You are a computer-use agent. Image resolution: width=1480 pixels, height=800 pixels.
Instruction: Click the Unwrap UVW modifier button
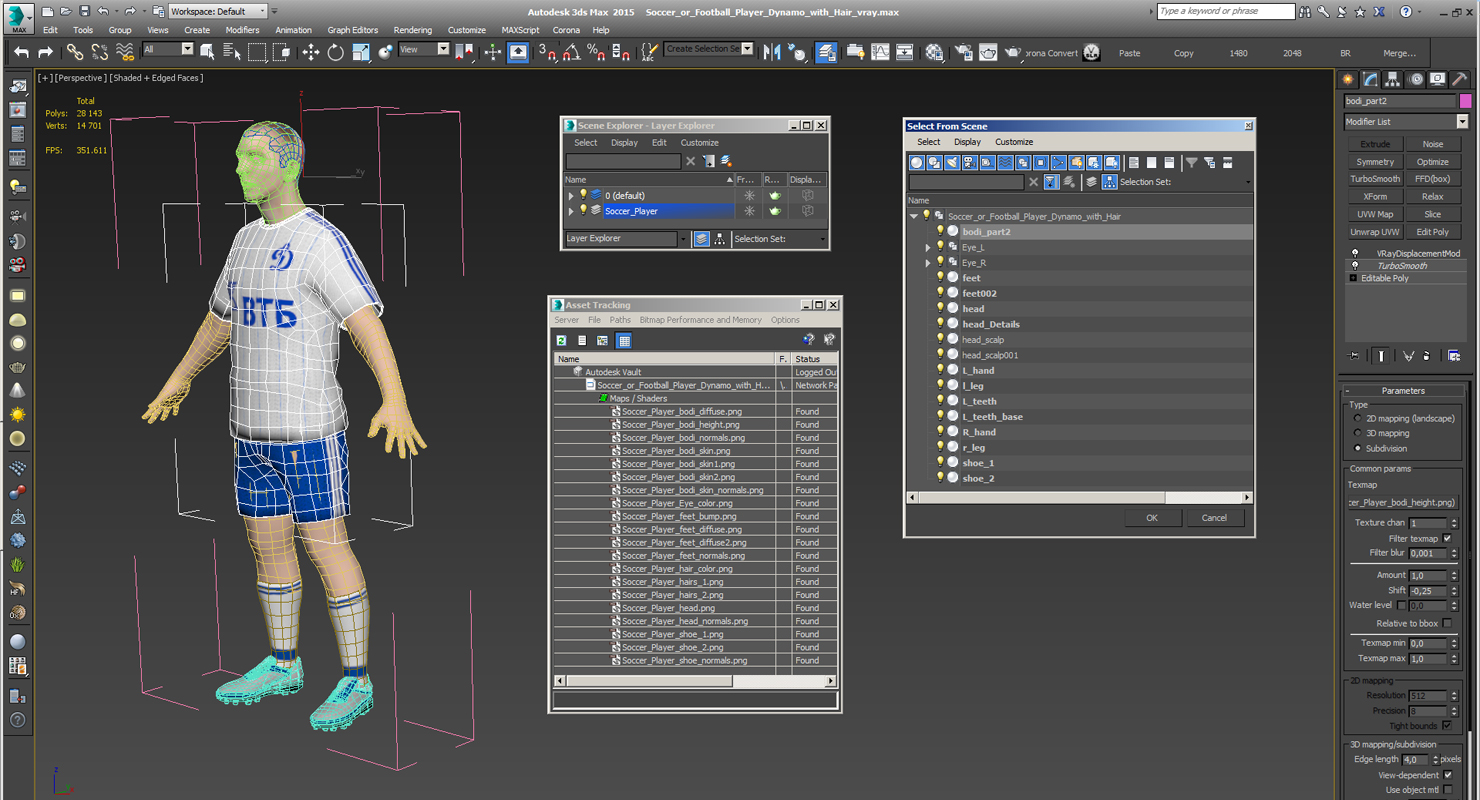tap(1375, 232)
